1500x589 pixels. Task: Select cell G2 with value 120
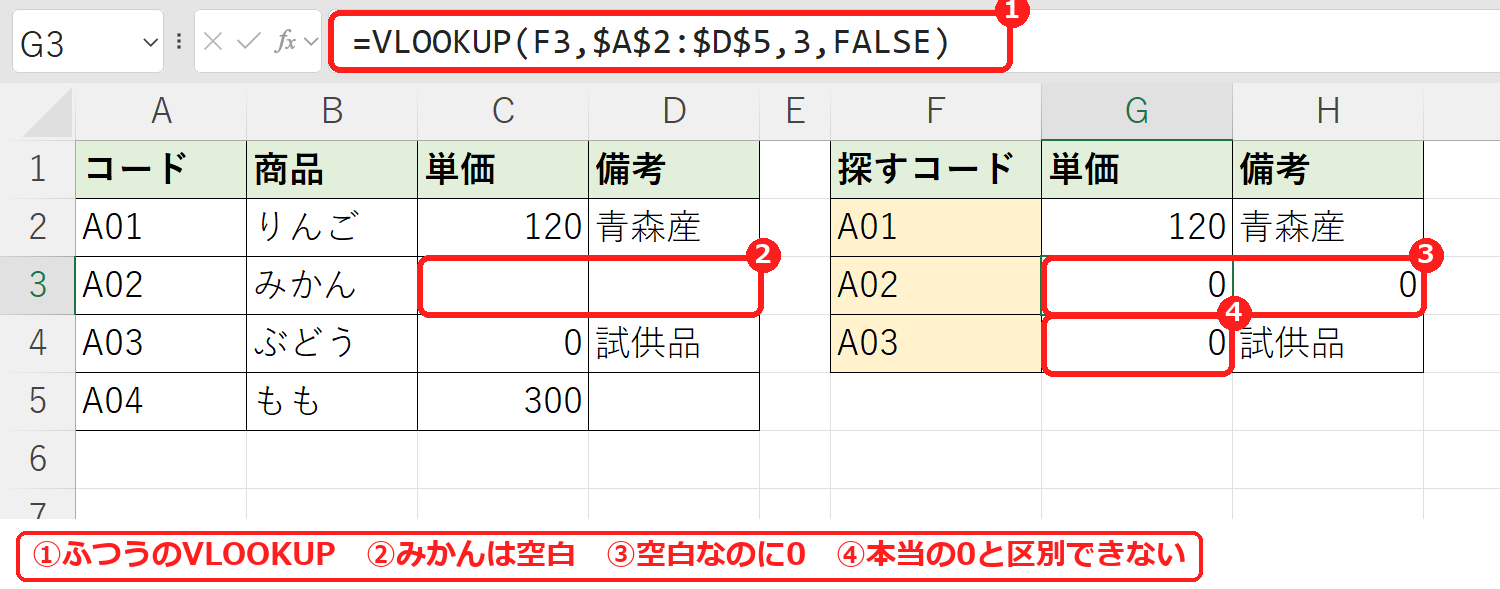(x=1137, y=227)
